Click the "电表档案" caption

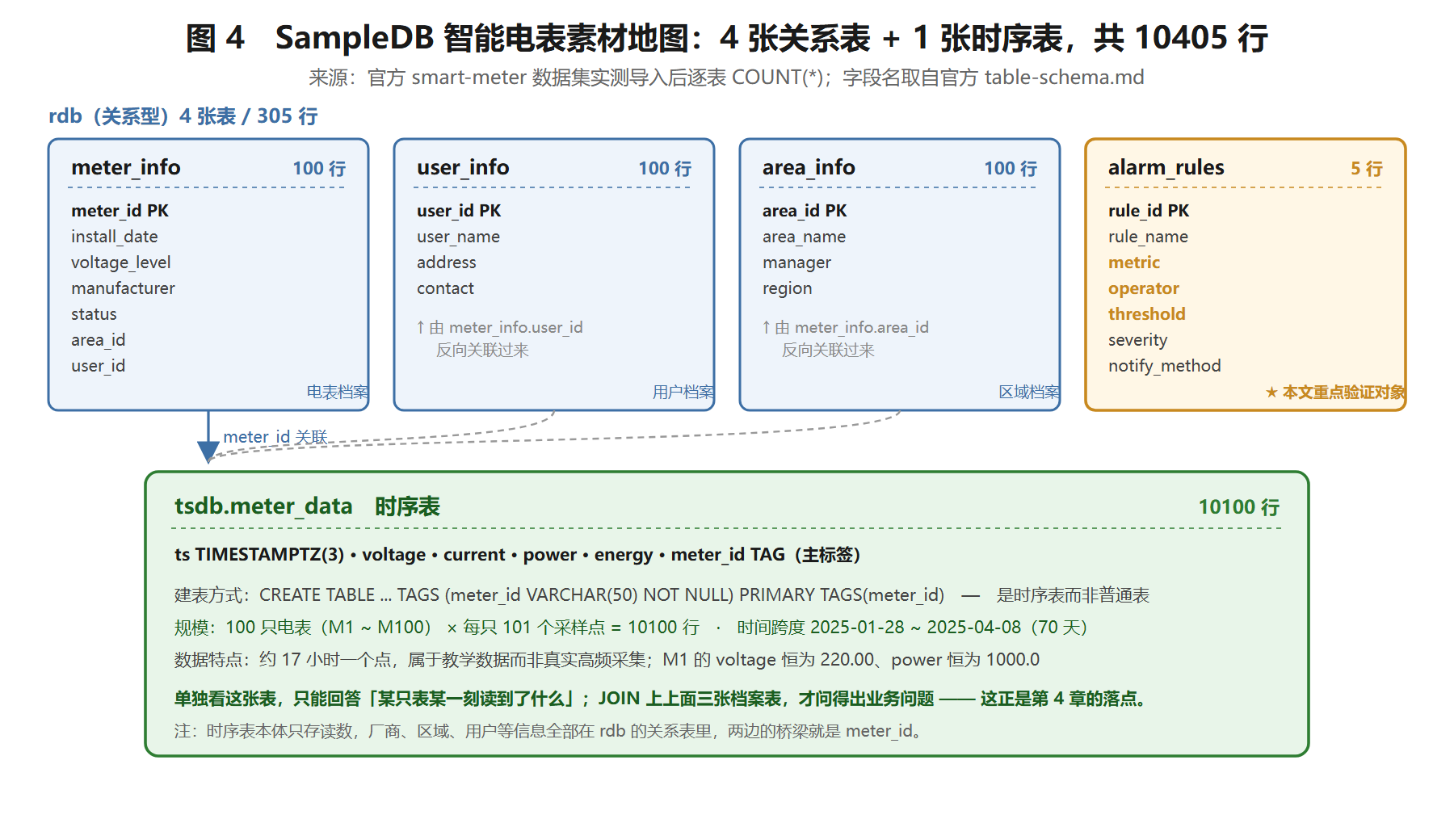tap(337, 392)
